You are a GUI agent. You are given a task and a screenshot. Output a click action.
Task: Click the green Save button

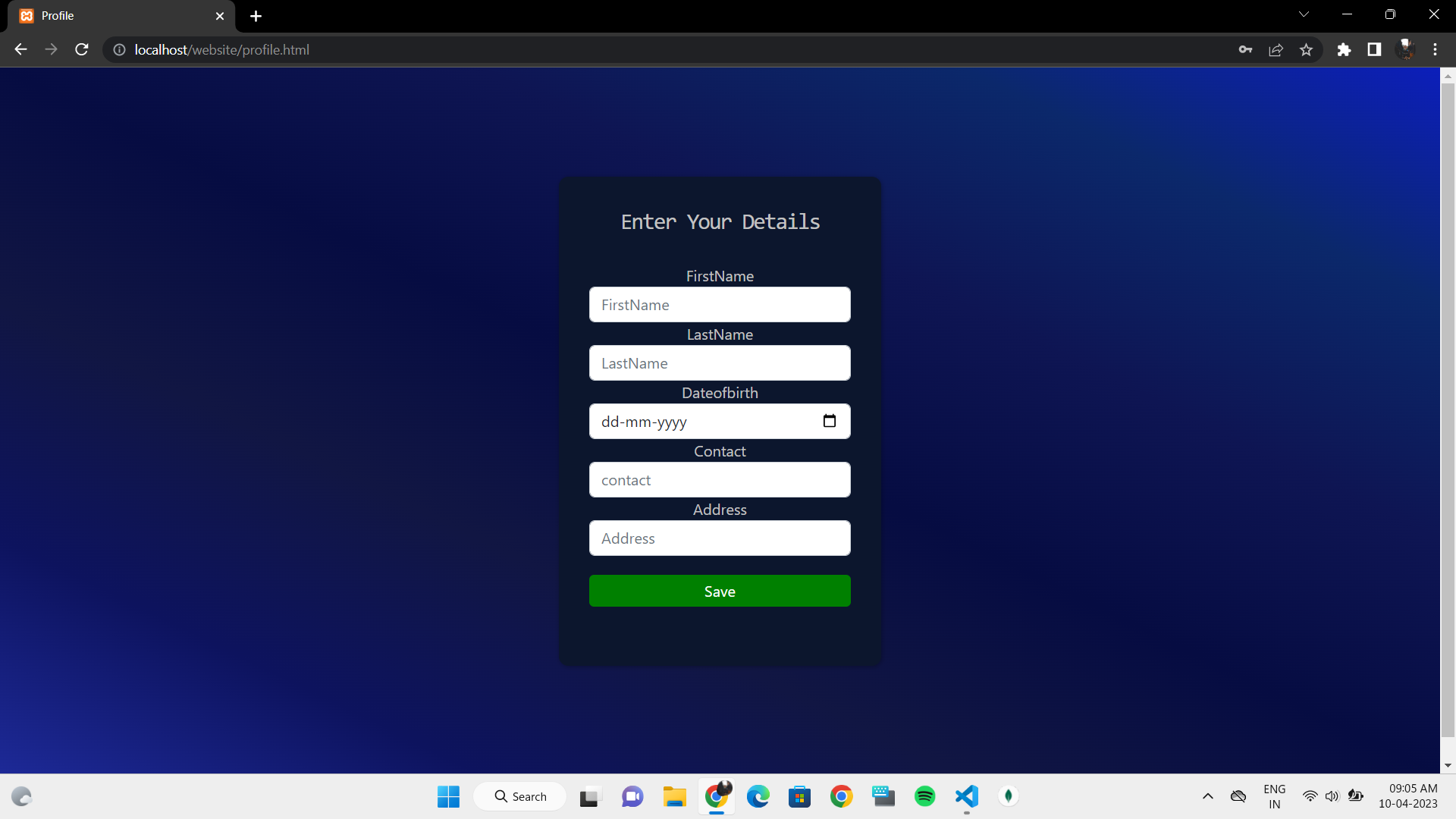click(720, 591)
